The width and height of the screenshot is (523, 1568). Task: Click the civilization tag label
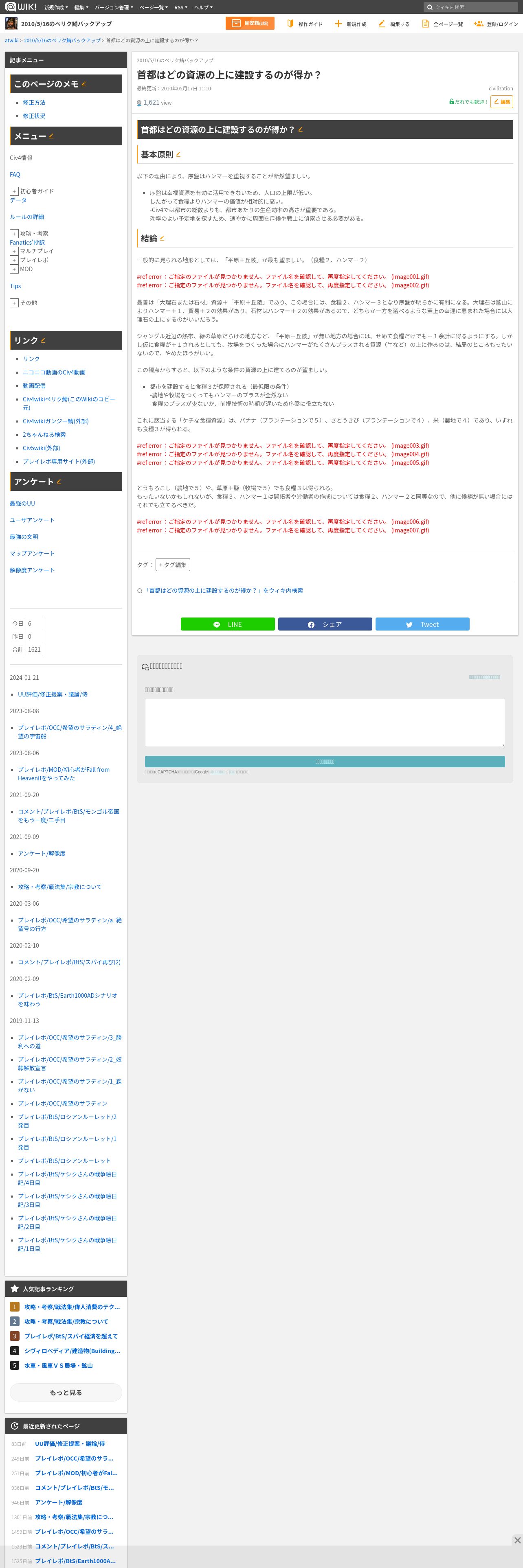(x=501, y=89)
